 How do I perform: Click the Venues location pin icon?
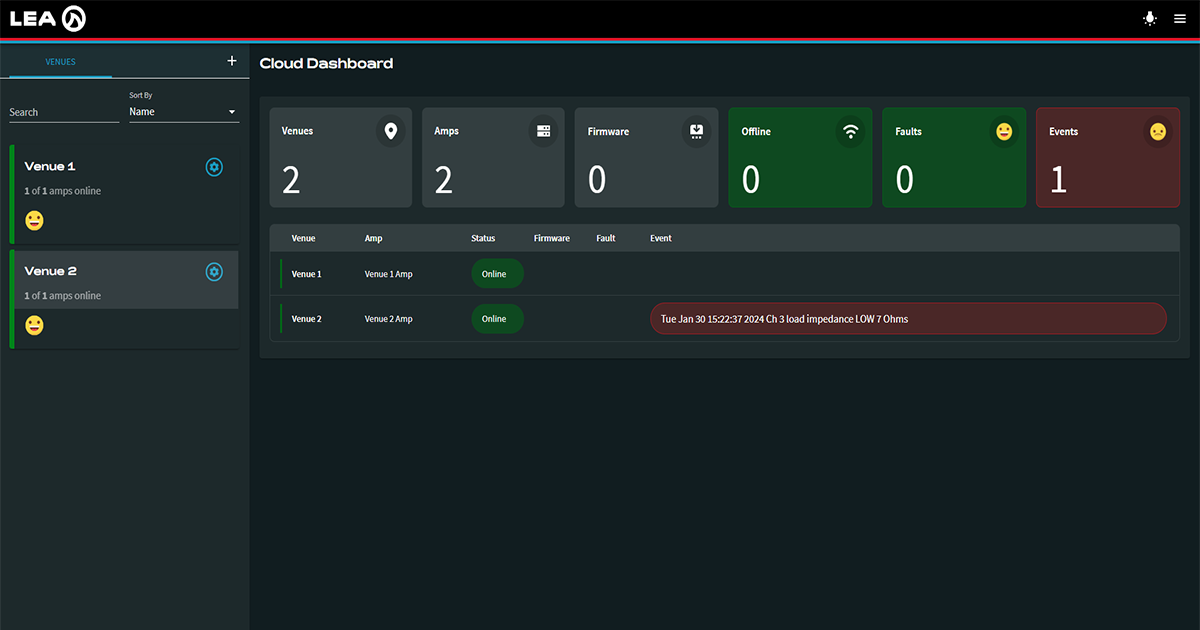(x=390, y=131)
